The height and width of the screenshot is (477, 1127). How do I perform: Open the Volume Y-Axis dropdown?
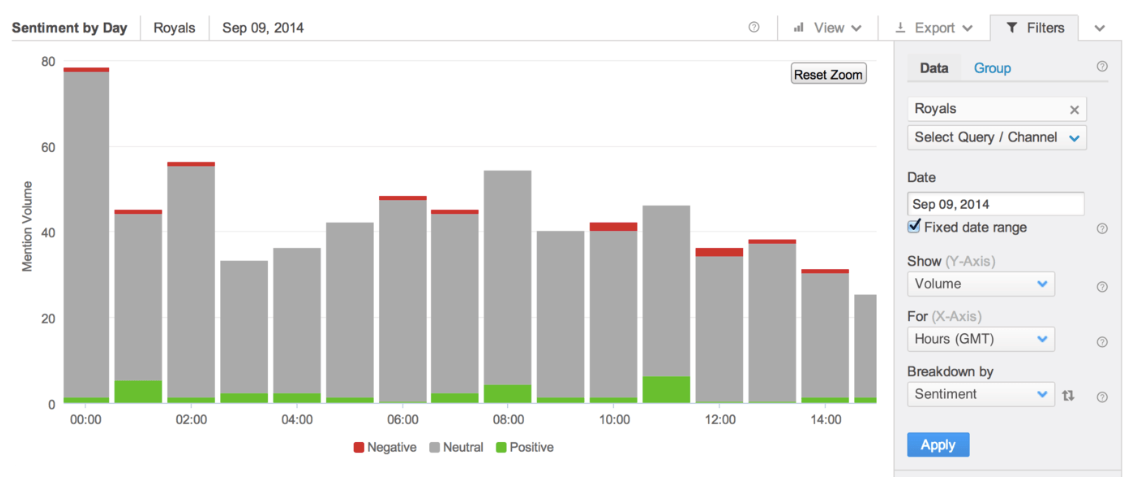(981, 284)
